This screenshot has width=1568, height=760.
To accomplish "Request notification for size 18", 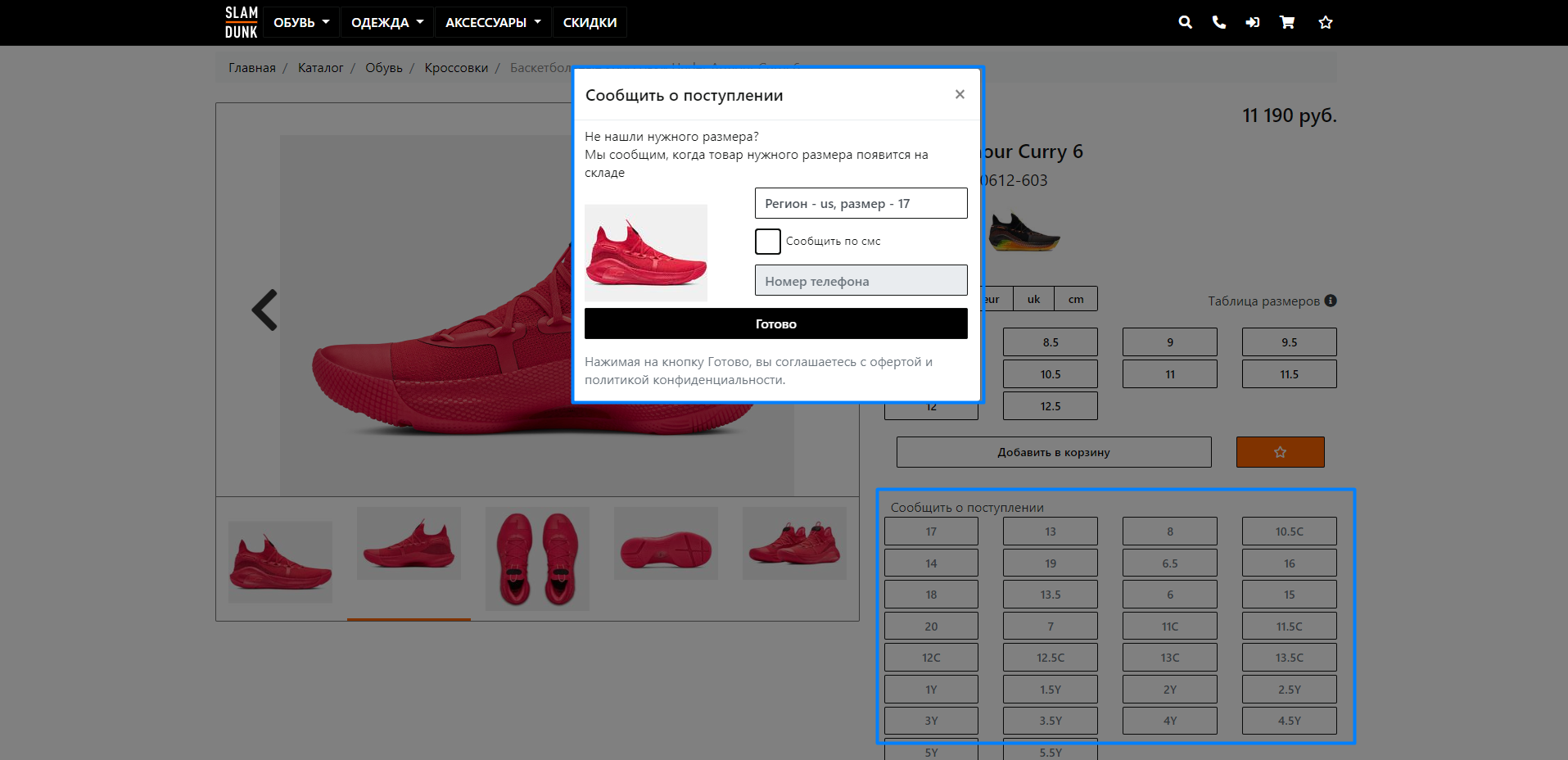I will pos(931,595).
